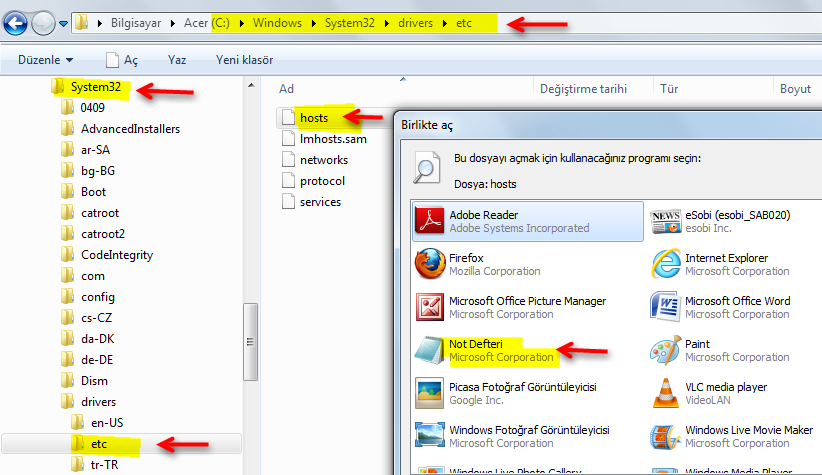Click the tree pane scrollbar thumb
The height and width of the screenshot is (475, 822).
[251, 341]
